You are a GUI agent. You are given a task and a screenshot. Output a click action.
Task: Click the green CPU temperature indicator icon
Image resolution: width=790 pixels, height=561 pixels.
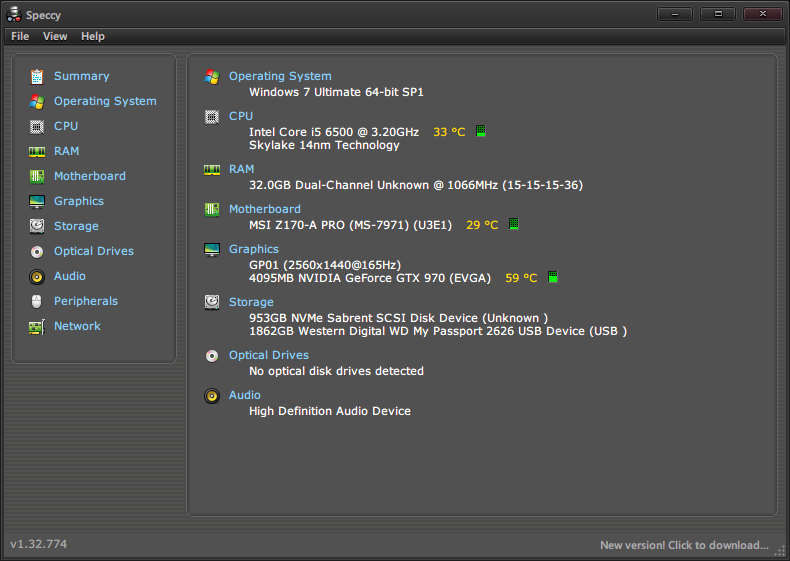point(481,131)
